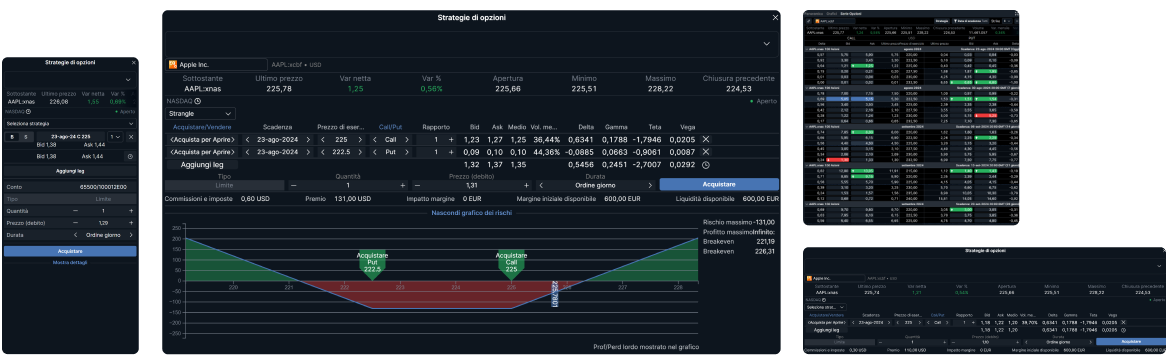Screen dimensions: 1168x364
Task: Select the B (buy) toggle in left panel
Action: click(x=12, y=137)
